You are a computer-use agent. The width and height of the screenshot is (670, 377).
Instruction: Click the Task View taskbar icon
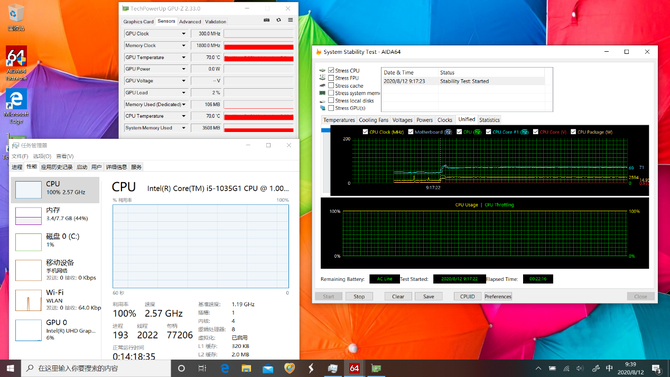202,368
